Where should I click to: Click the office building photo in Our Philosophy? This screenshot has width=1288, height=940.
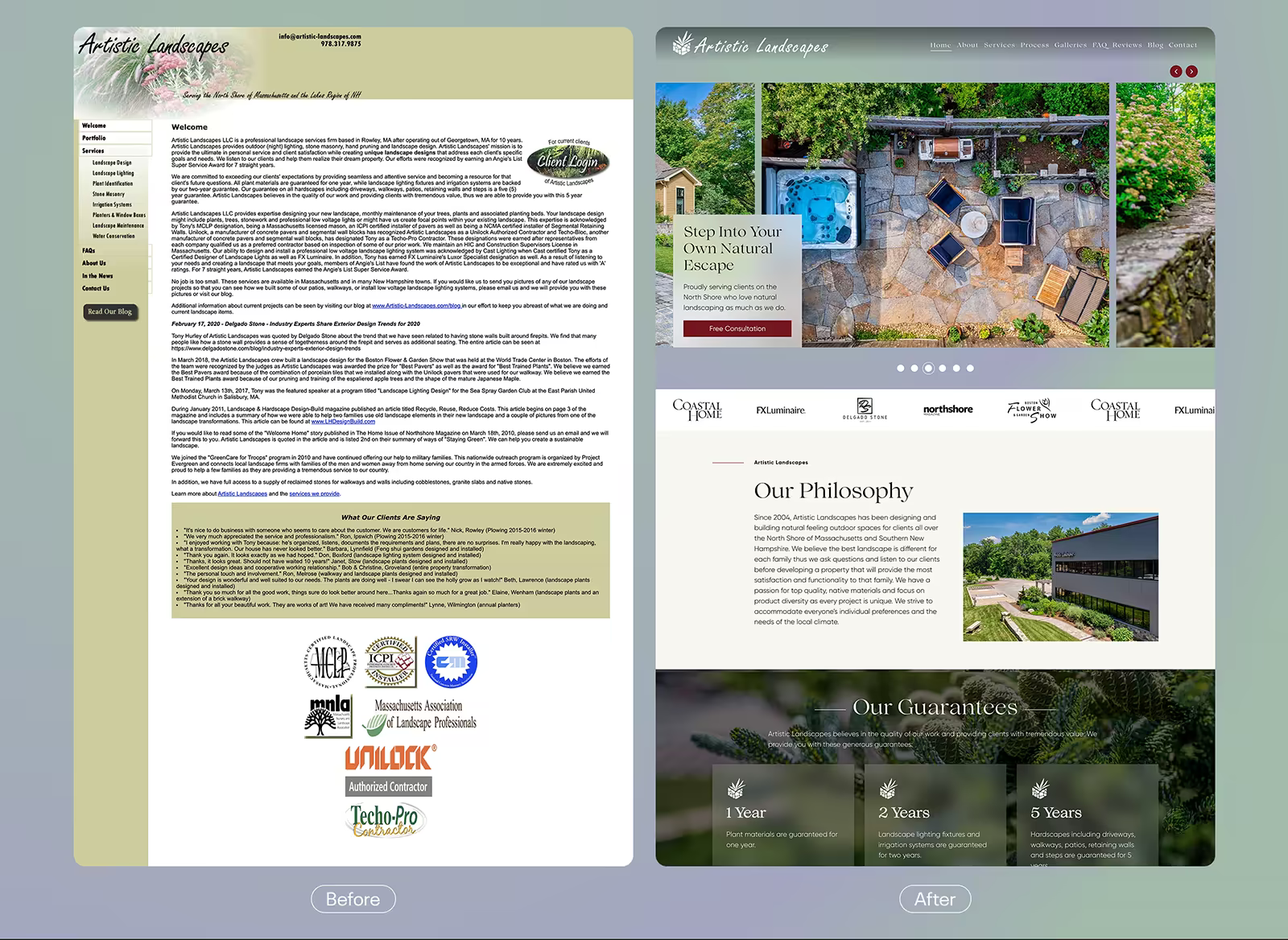pos(1060,577)
